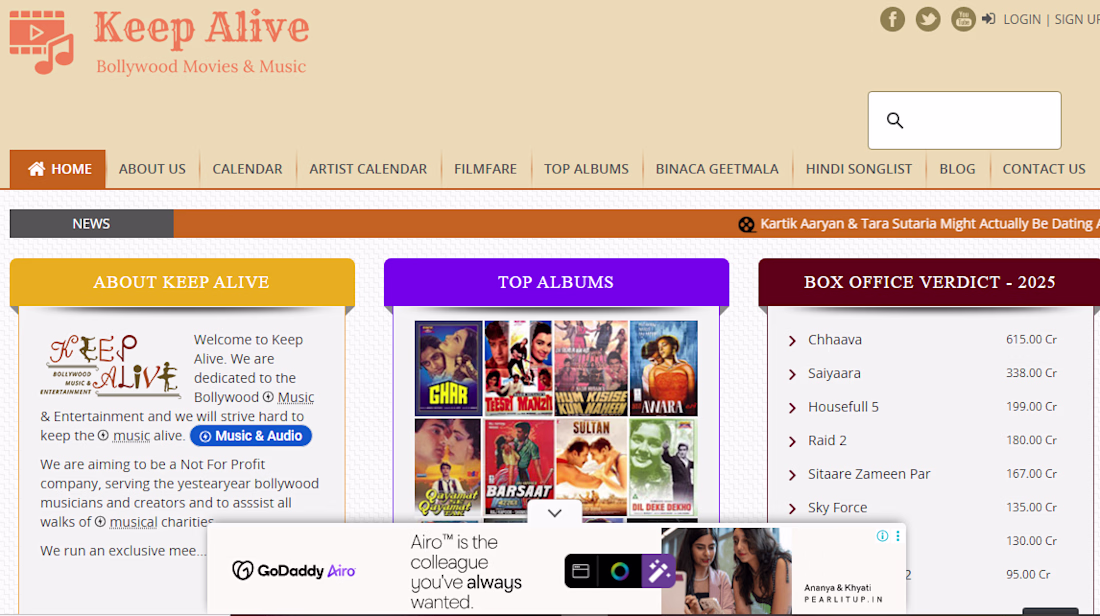This screenshot has width=1100, height=616.
Task: Click the Keep Alive film-and-music logo
Action: [41, 41]
